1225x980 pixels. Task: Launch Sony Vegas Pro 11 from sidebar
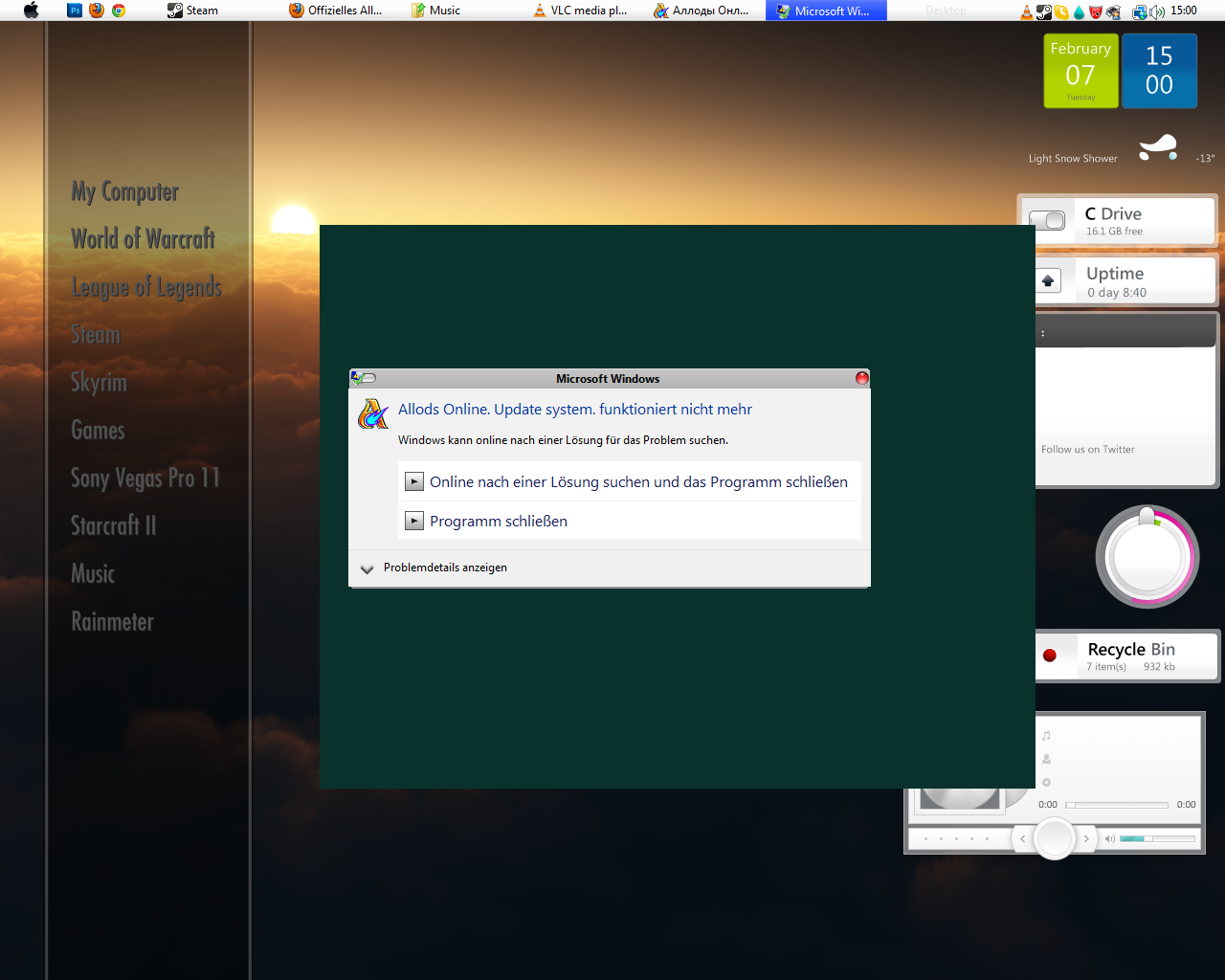(145, 479)
